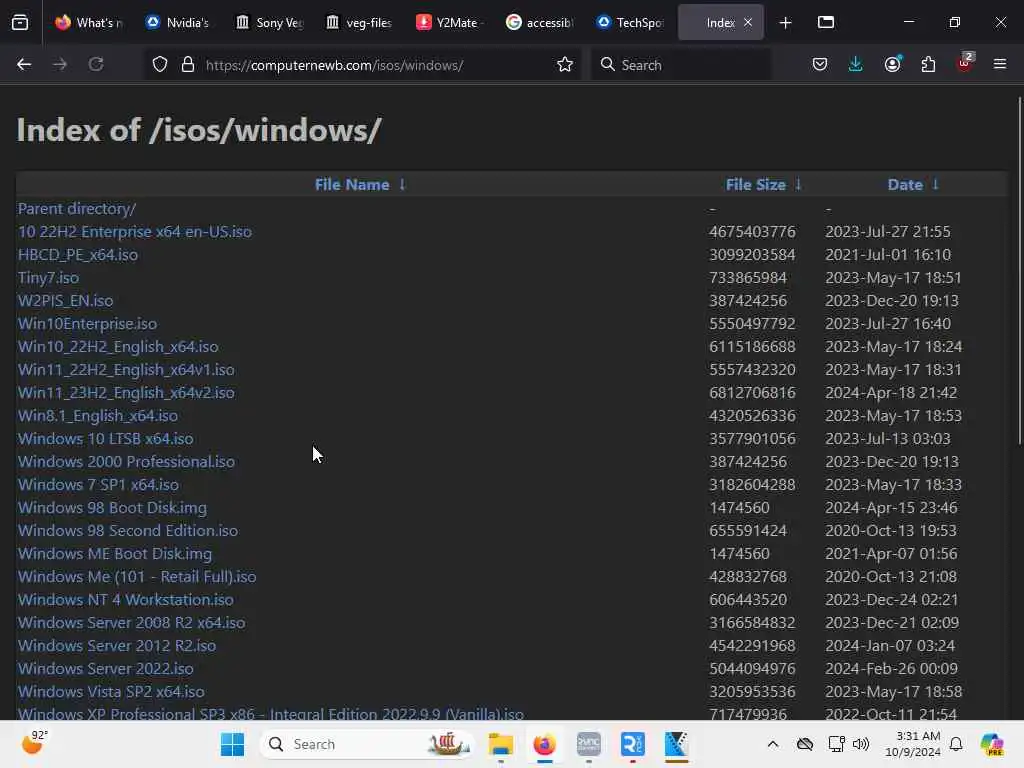This screenshot has width=1024, height=768.
Task: Click Windows Server 2022.iso link
Action: [x=106, y=669]
